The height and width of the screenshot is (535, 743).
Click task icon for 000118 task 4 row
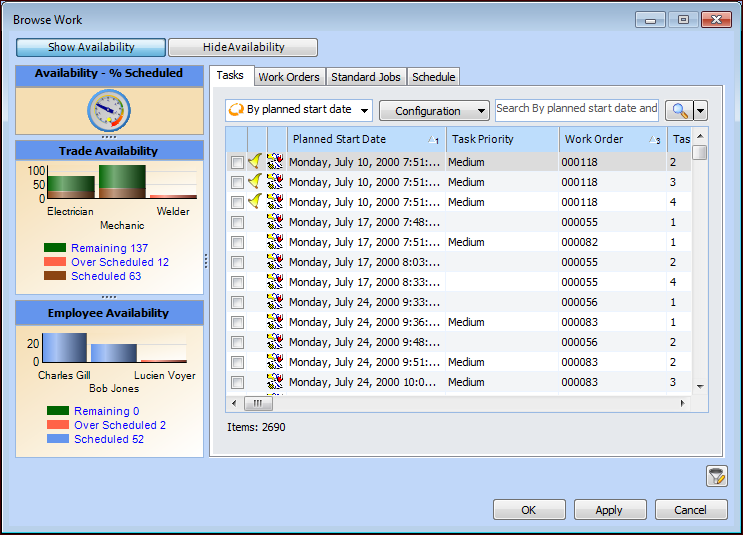(x=275, y=201)
